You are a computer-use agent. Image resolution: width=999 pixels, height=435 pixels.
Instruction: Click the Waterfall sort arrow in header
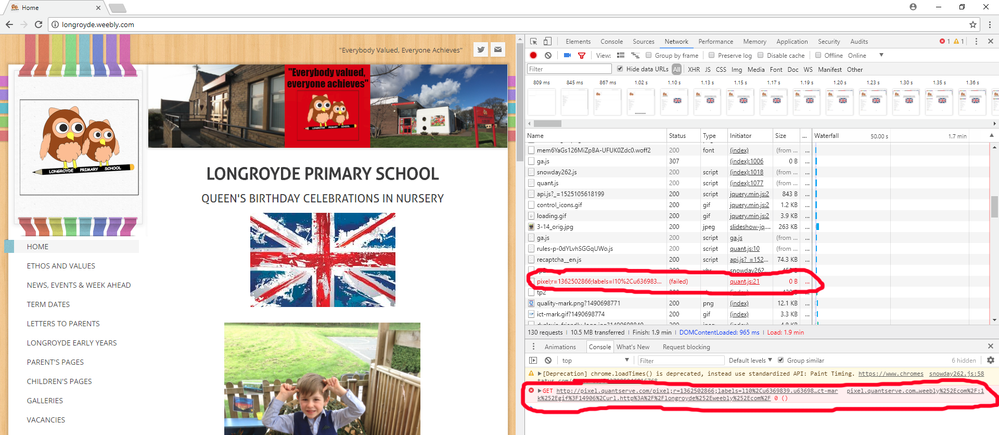(989, 136)
